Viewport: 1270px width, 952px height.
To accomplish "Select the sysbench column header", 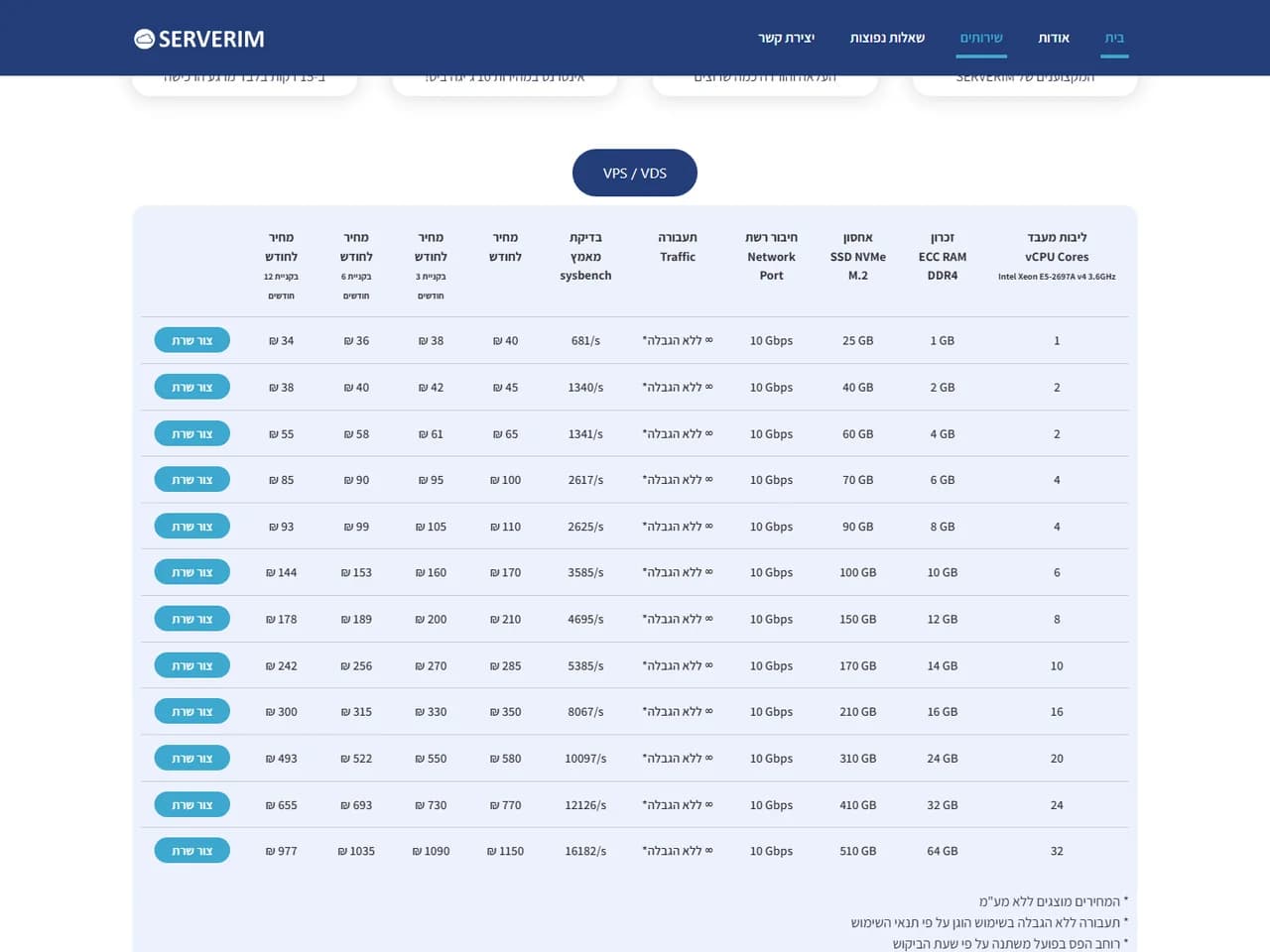I will (x=585, y=256).
